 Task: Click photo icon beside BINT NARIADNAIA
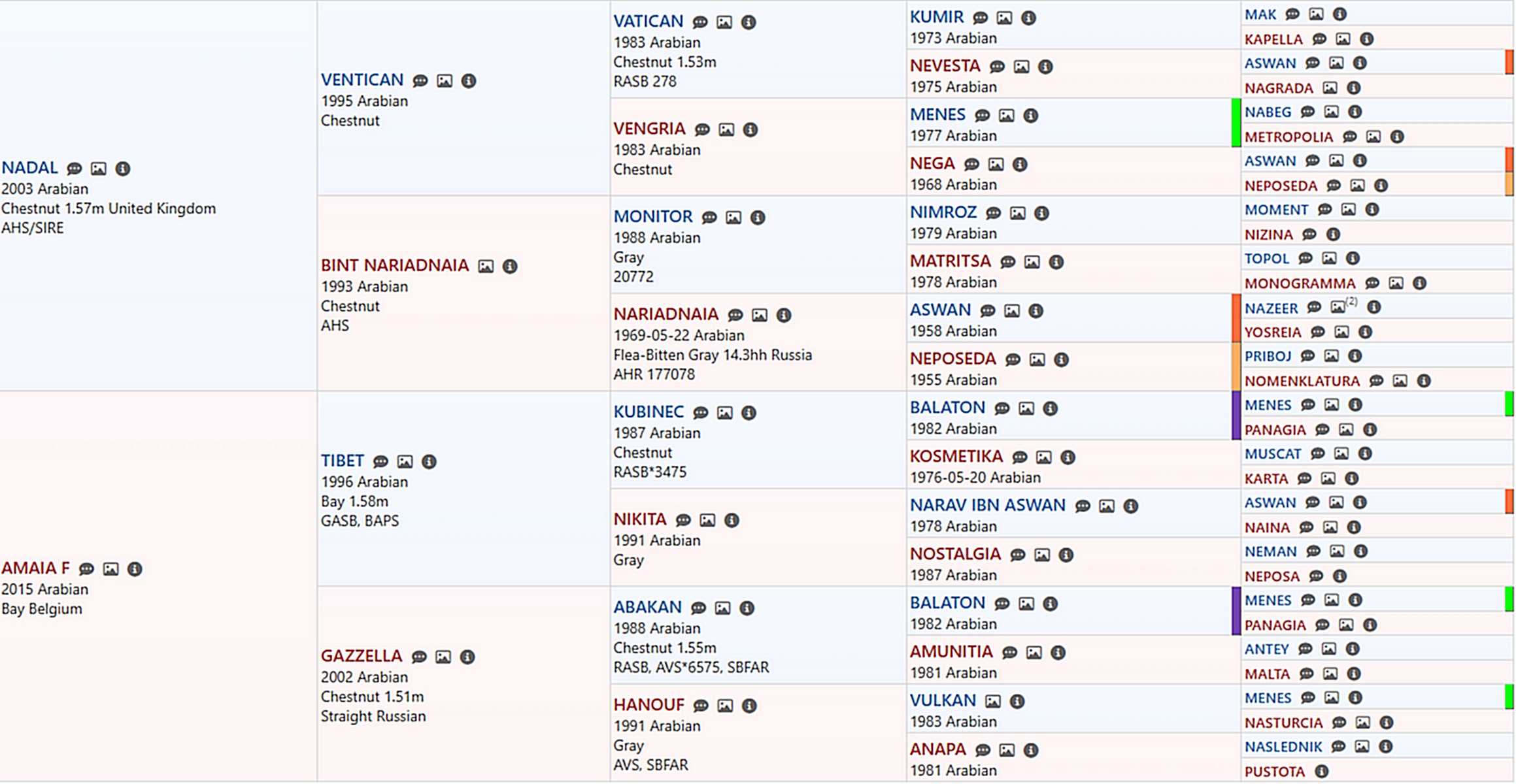486,267
